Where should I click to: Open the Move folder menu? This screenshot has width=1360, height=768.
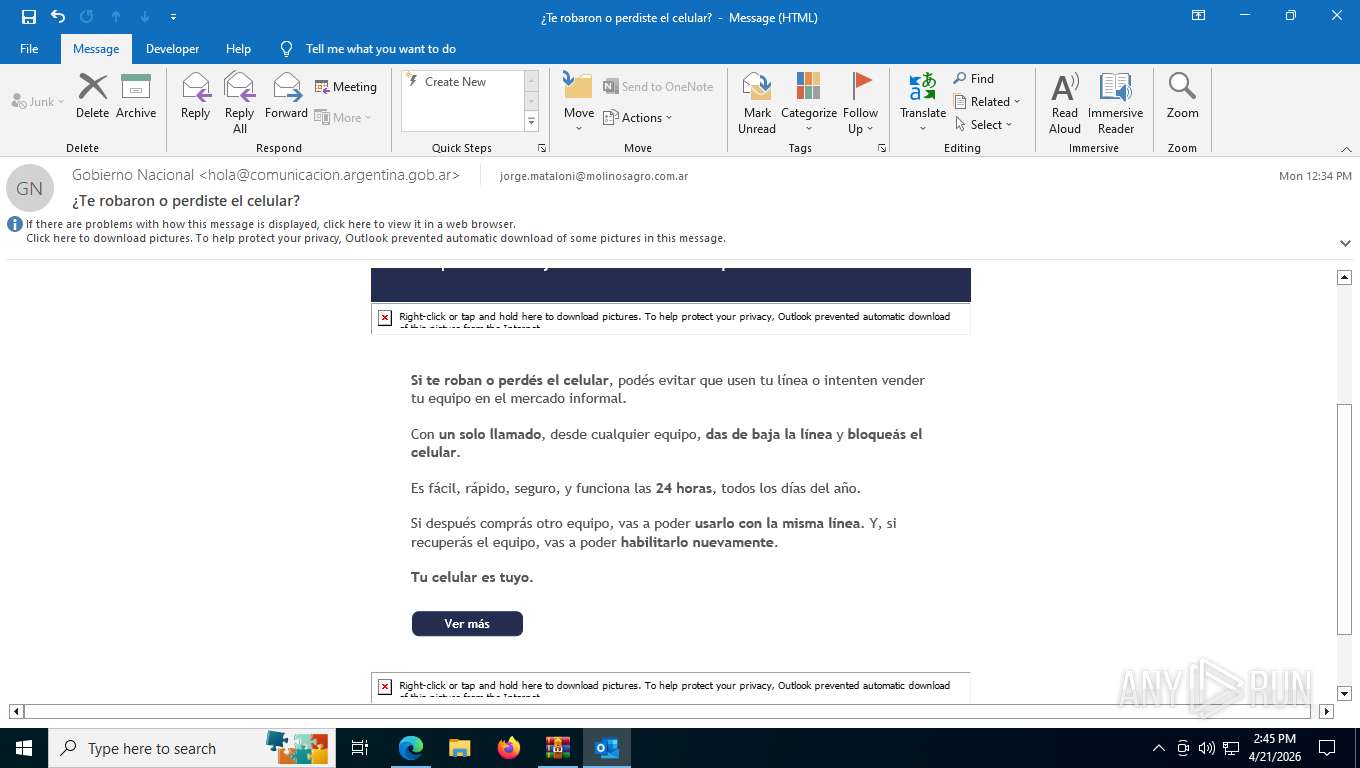[x=579, y=103]
